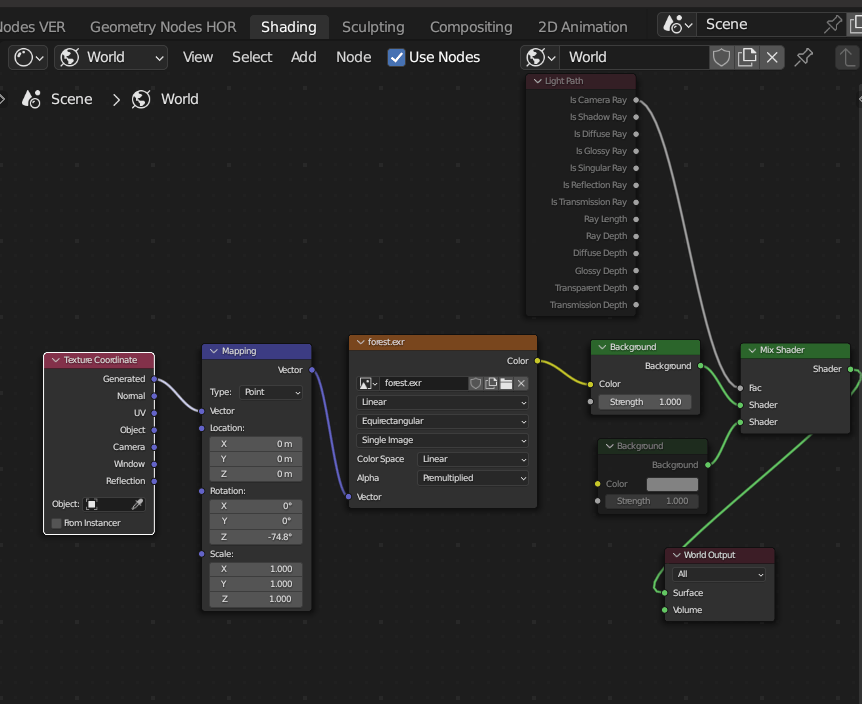
Task: Collapse the Texture Coordinate node
Action: [56, 360]
